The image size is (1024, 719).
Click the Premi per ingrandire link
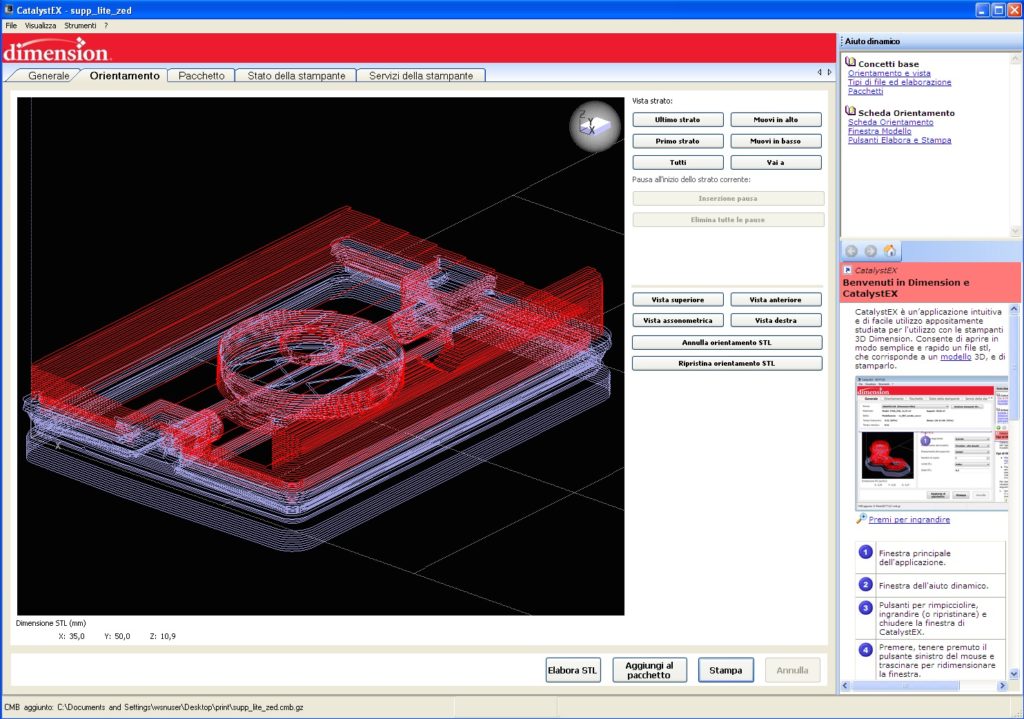909,520
